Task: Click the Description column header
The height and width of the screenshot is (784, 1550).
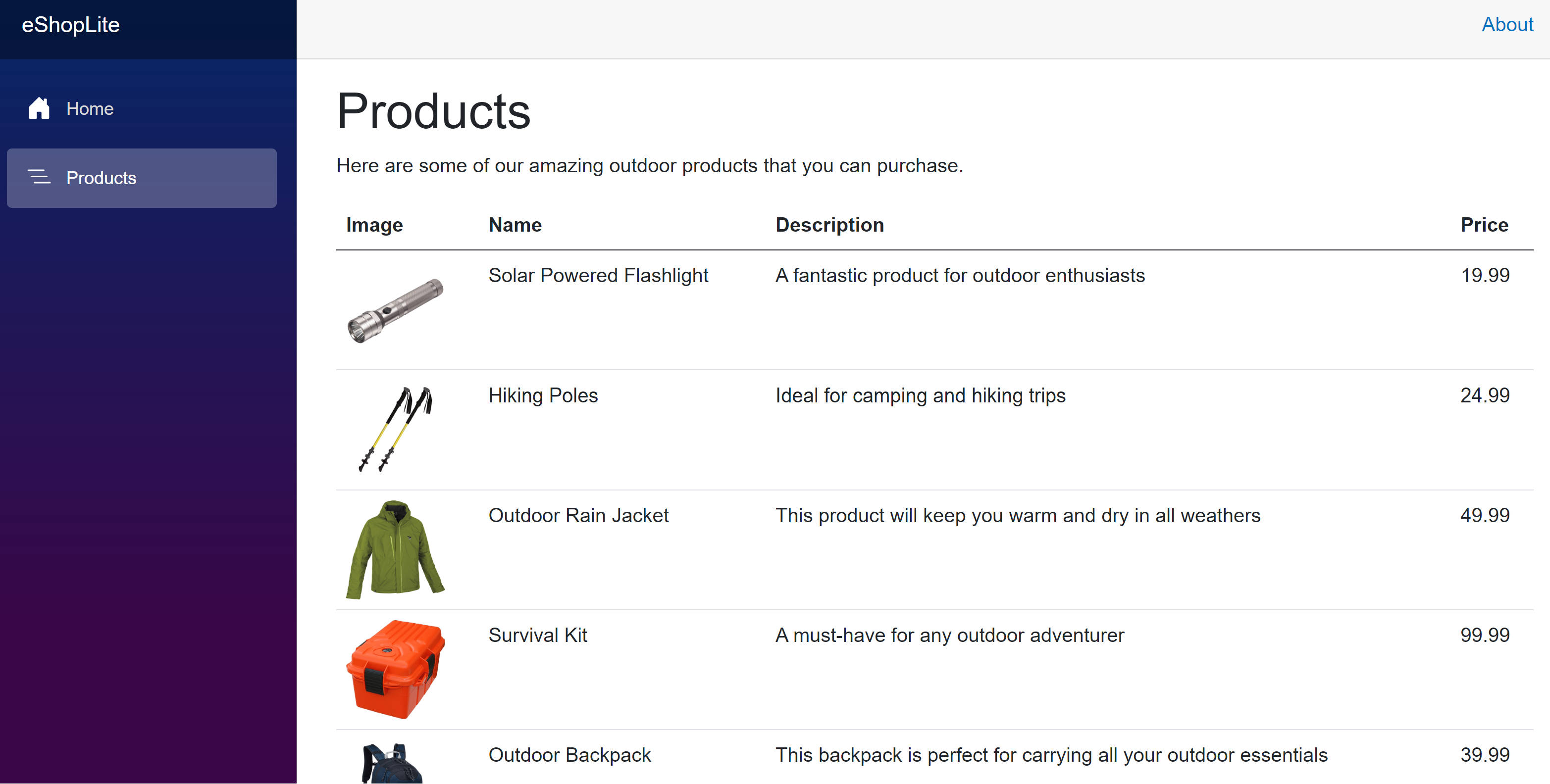Action: [x=830, y=225]
